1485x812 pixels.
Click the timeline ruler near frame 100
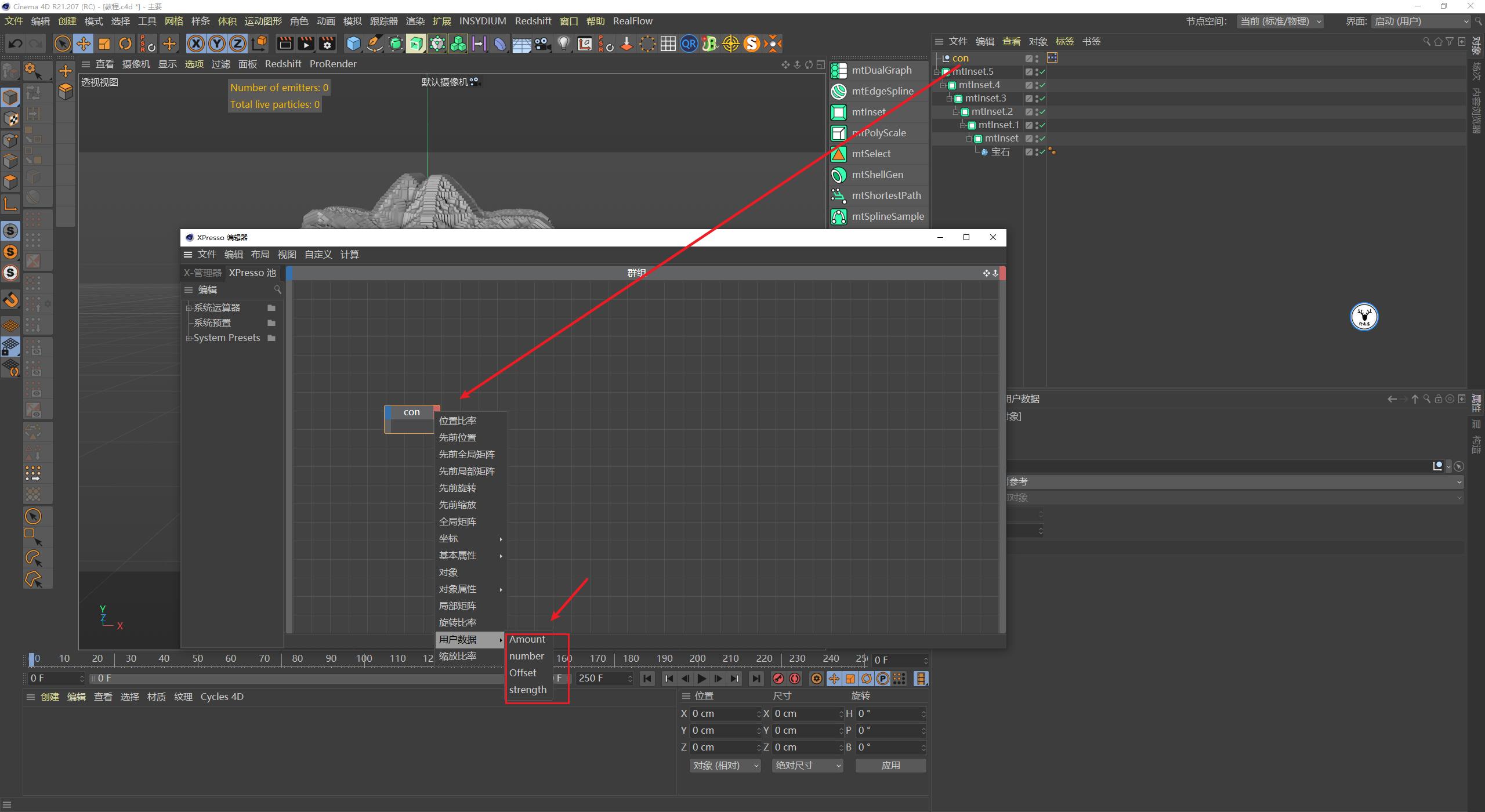[364, 658]
